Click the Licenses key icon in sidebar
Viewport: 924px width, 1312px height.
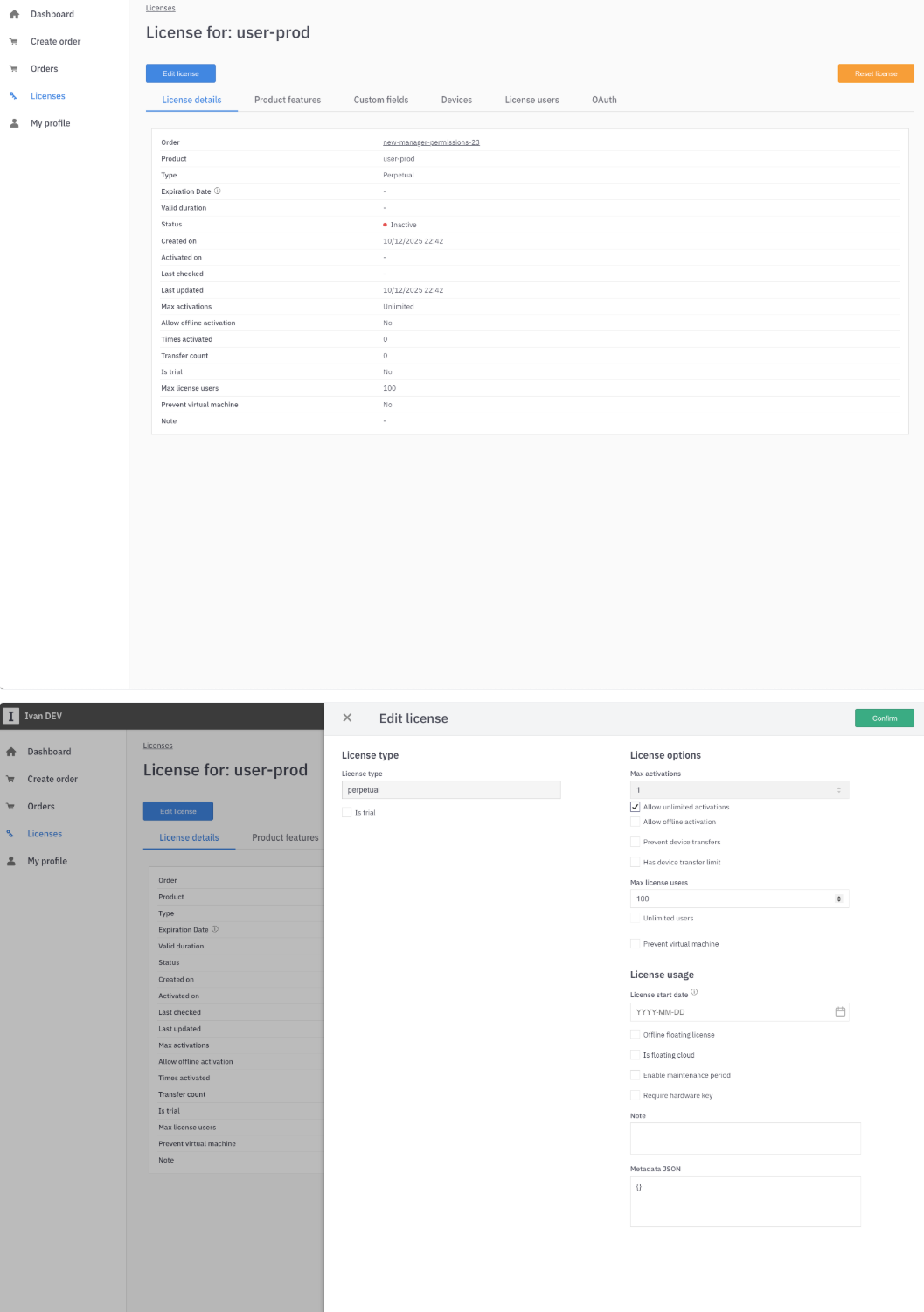coord(14,96)
